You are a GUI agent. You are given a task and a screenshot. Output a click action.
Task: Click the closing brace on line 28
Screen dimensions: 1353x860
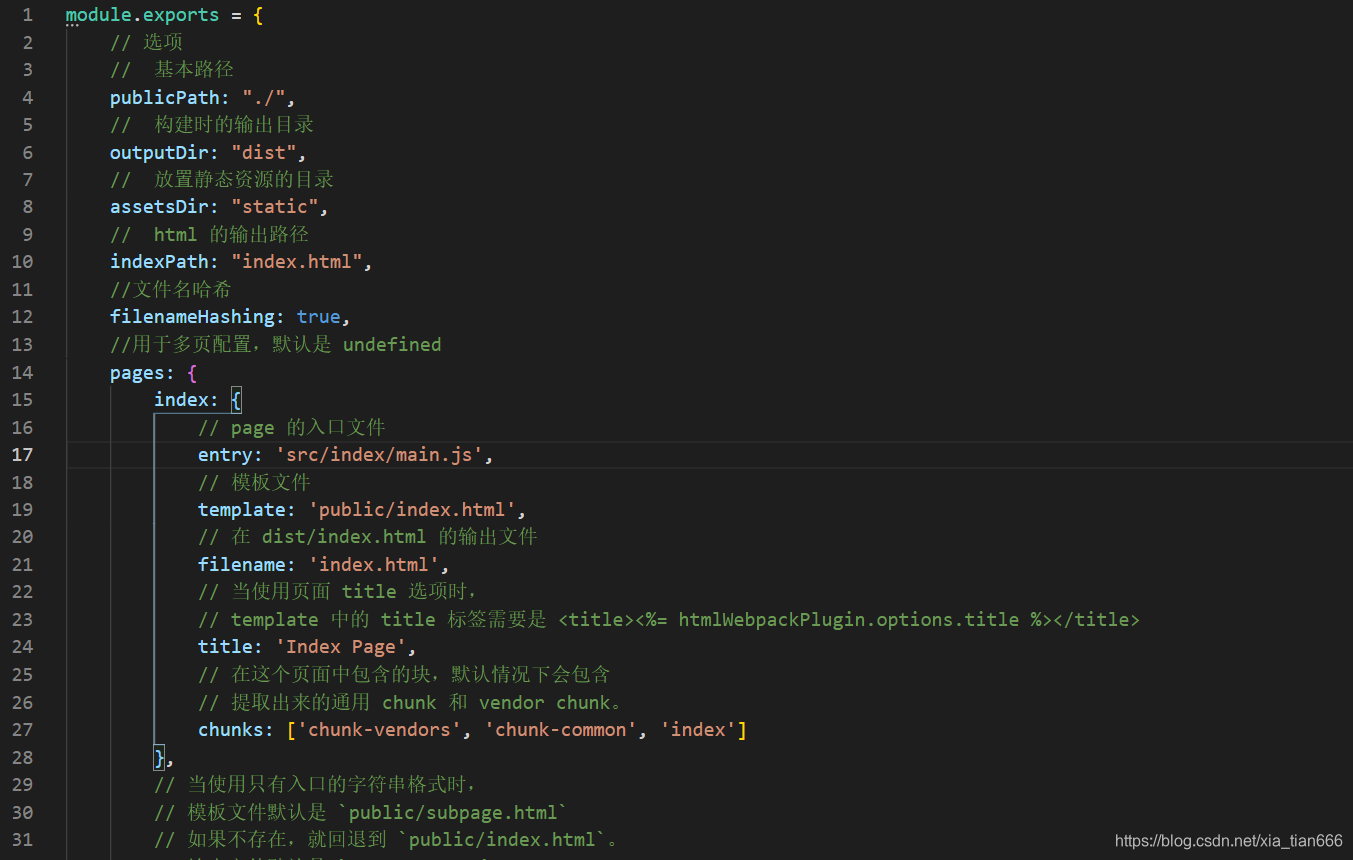tap(158, 757)
